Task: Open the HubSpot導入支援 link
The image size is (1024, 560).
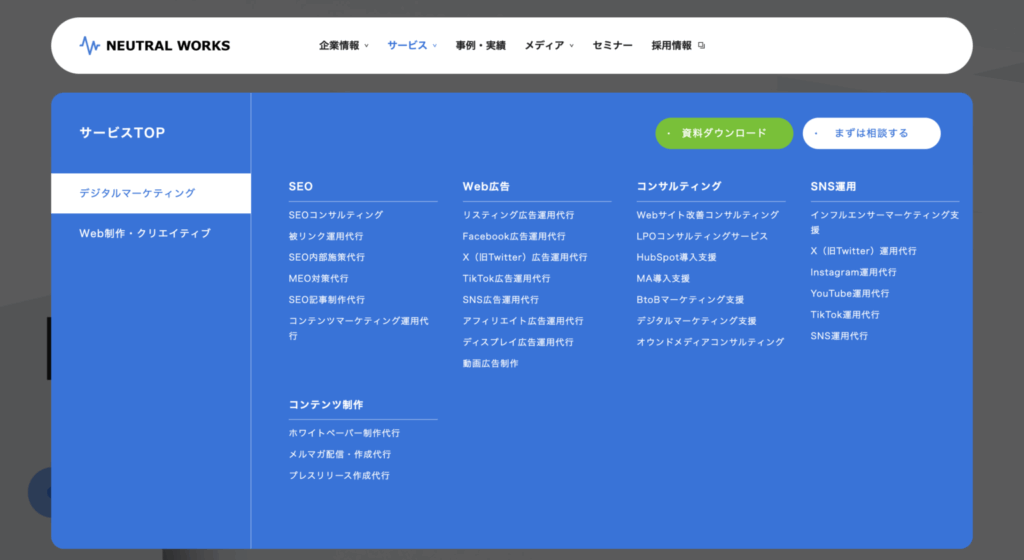Action: click(676, 257)
